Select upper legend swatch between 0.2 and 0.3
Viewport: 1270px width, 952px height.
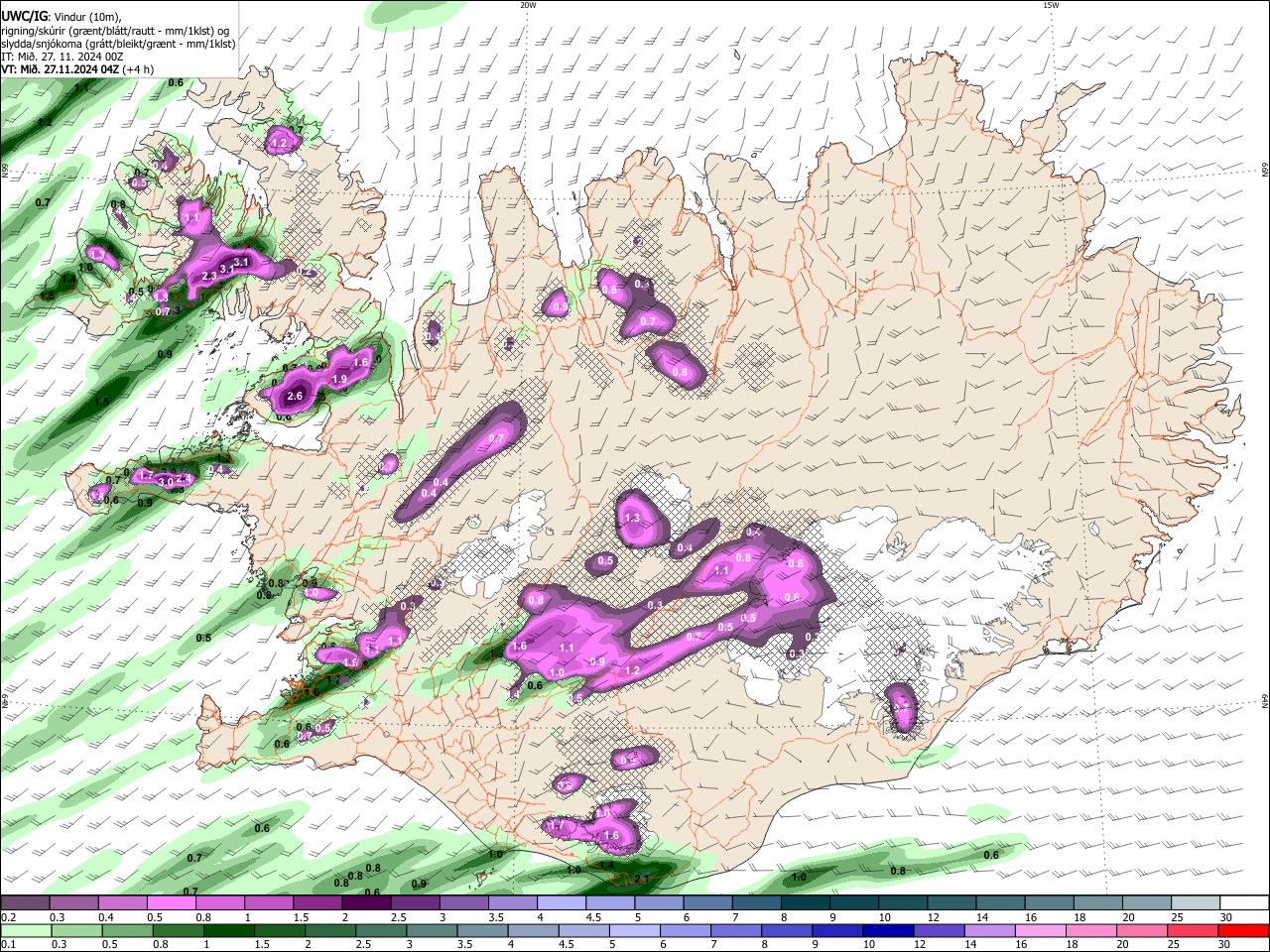click(x=25, y=903)
